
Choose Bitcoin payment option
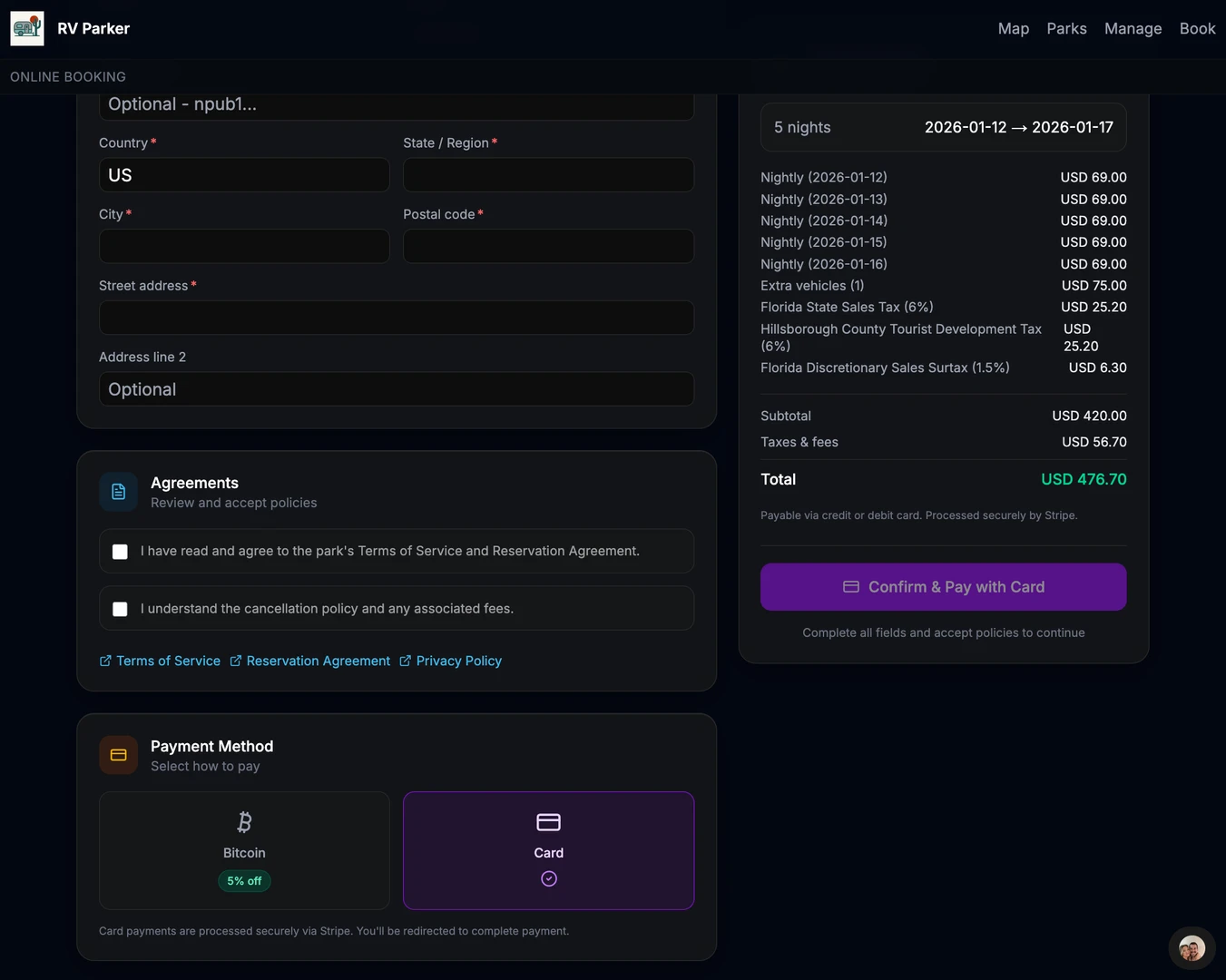pos(244,850)
